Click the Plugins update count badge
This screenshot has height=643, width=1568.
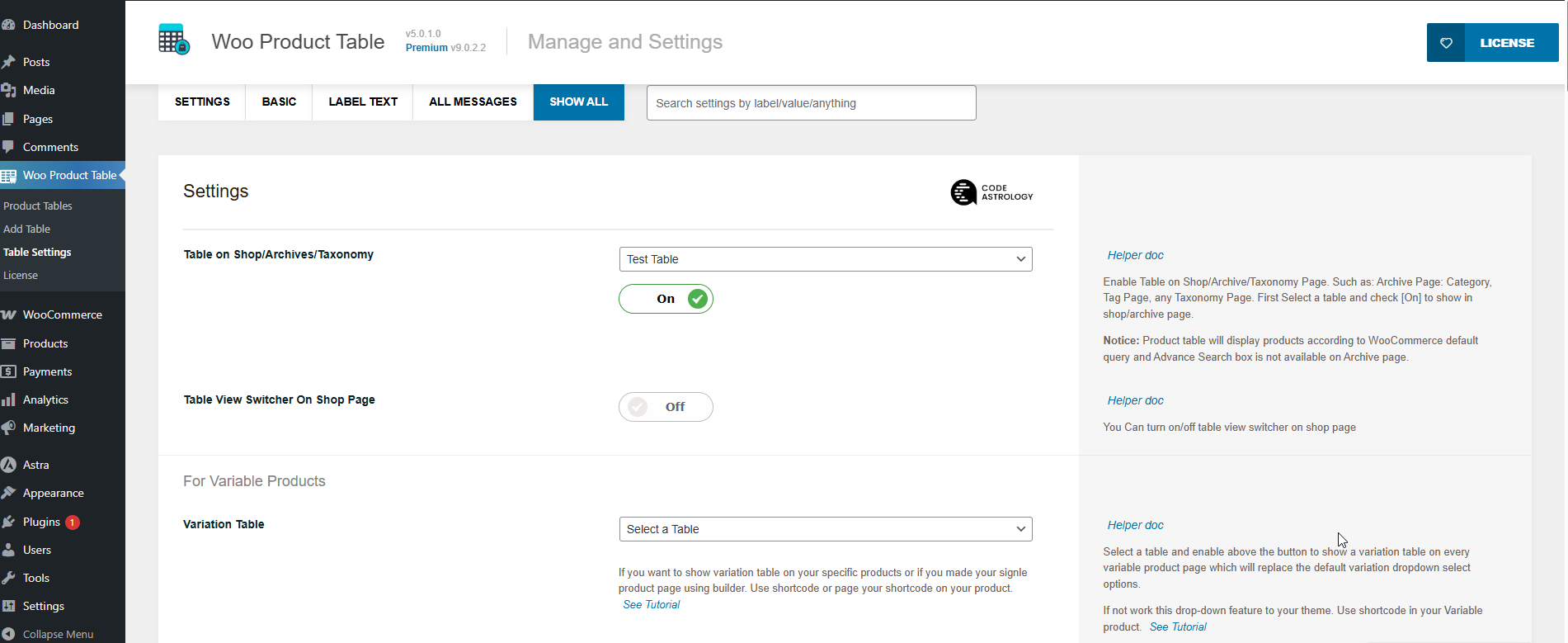[73, 522]
